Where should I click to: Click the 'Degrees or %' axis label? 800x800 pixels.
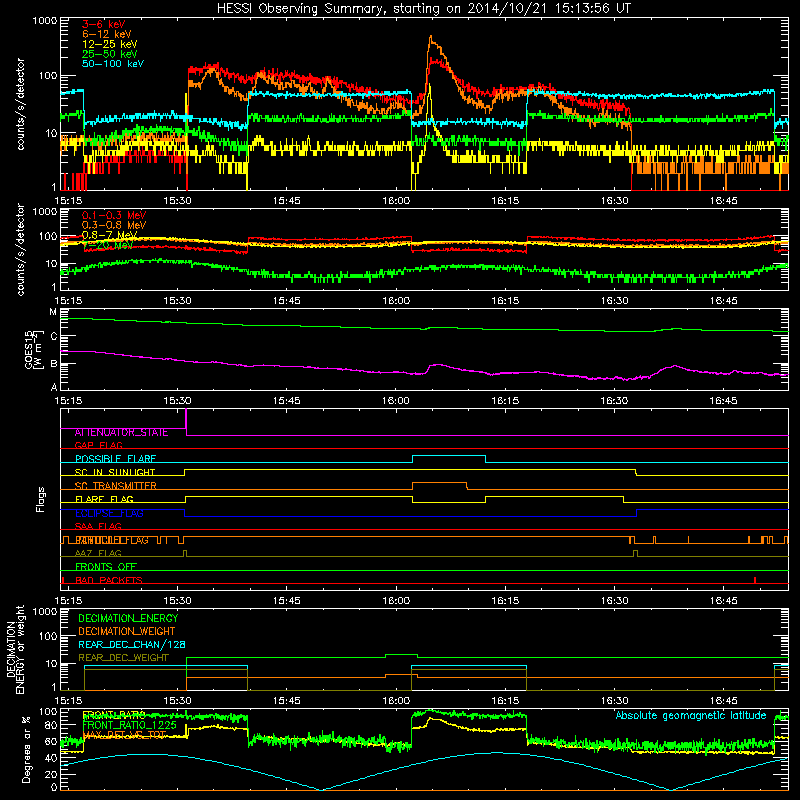point(26,749)
